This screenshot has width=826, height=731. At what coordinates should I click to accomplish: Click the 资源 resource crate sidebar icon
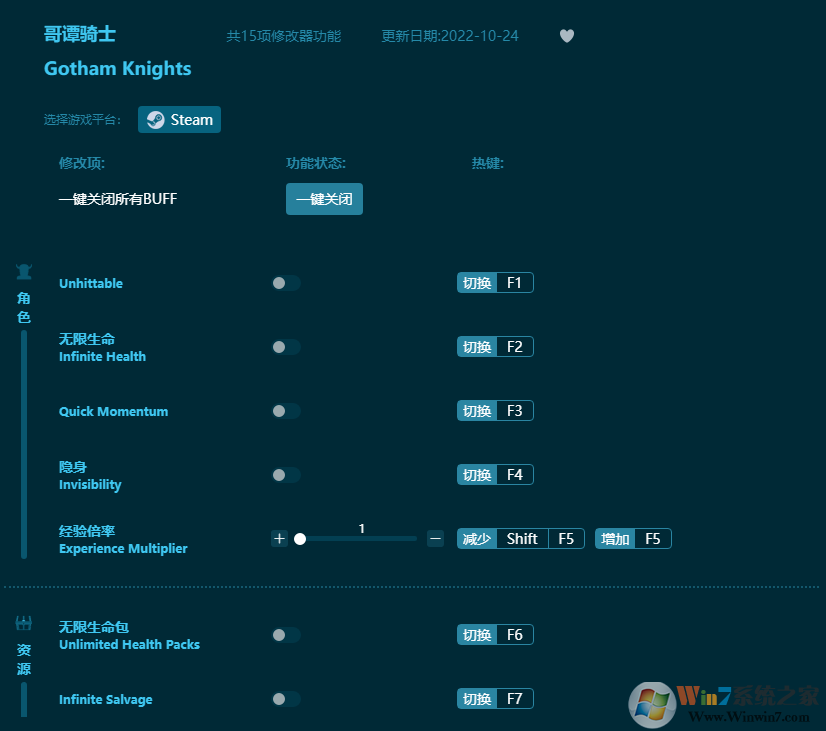tap(22, 621)
